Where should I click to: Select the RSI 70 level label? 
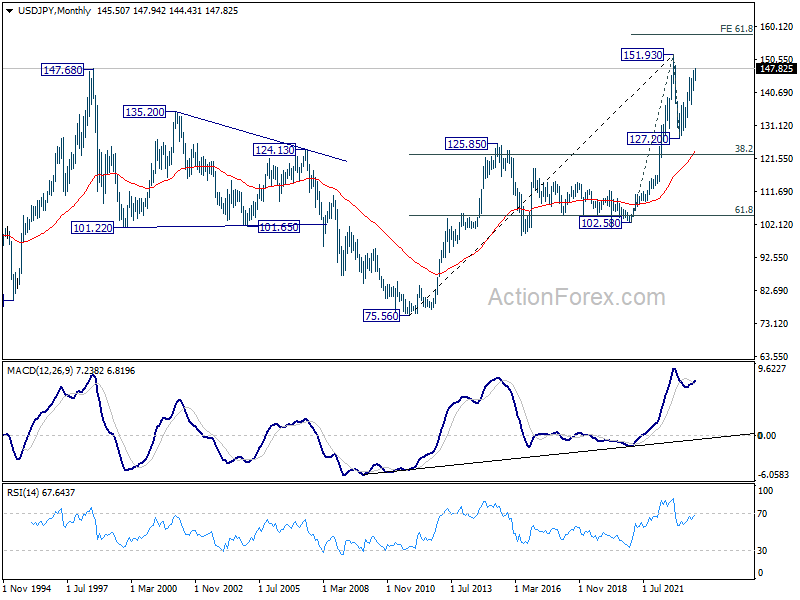tap(762, 514)
